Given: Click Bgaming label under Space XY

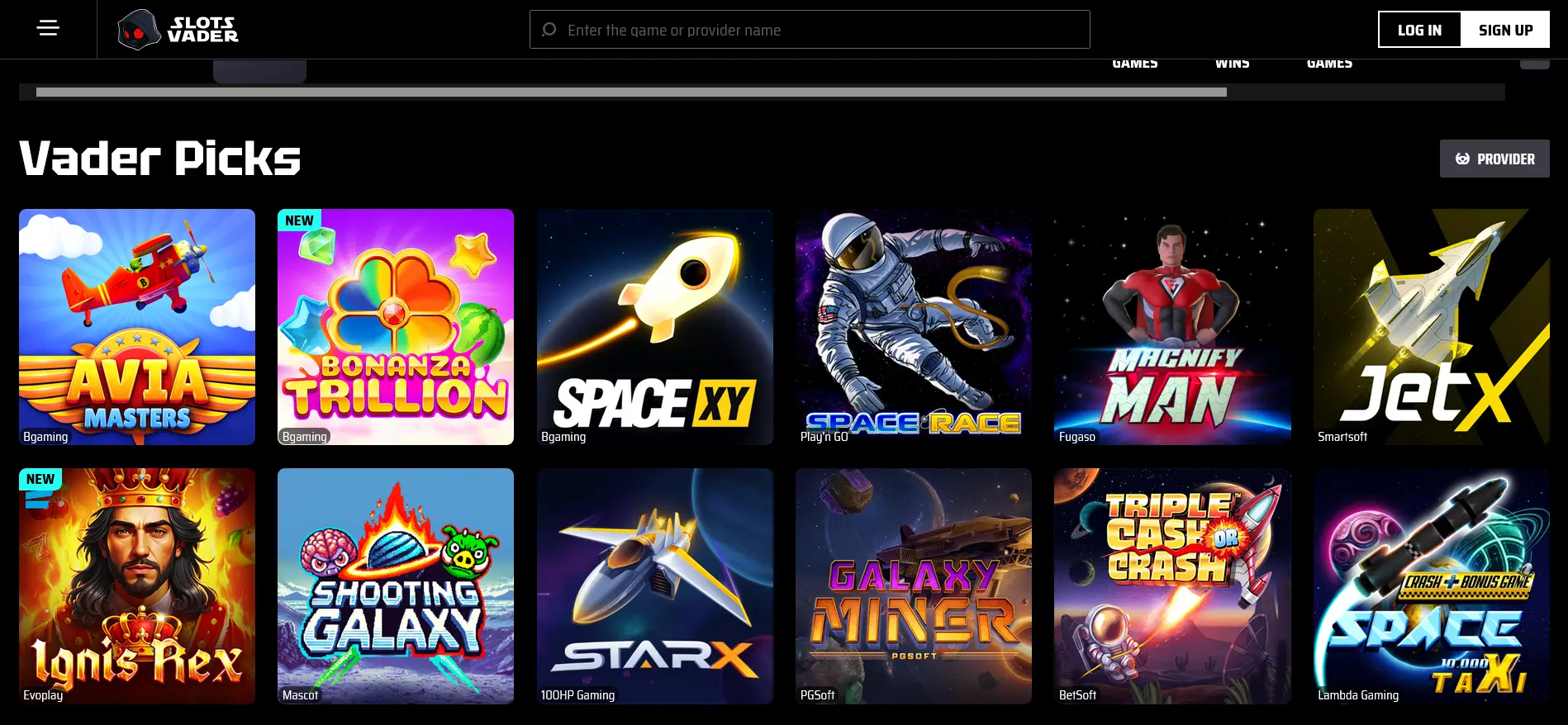Looking at the screenshot, I should click(x=563, y=437).
